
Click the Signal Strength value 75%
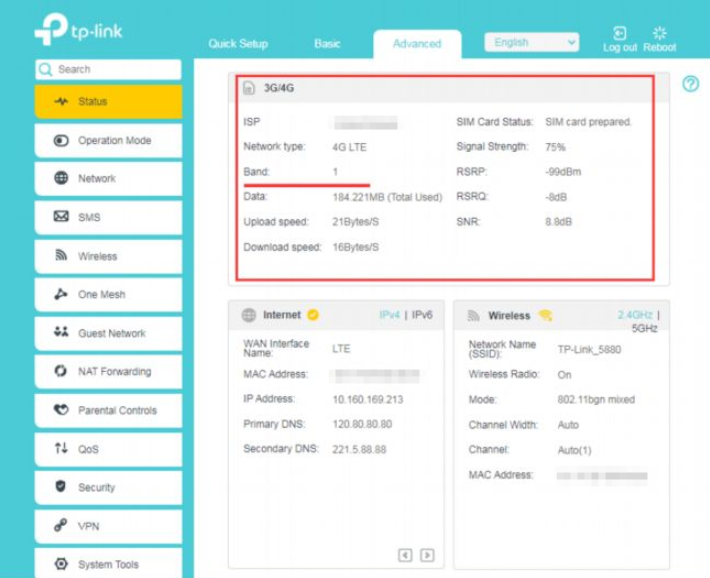point(555,147)
